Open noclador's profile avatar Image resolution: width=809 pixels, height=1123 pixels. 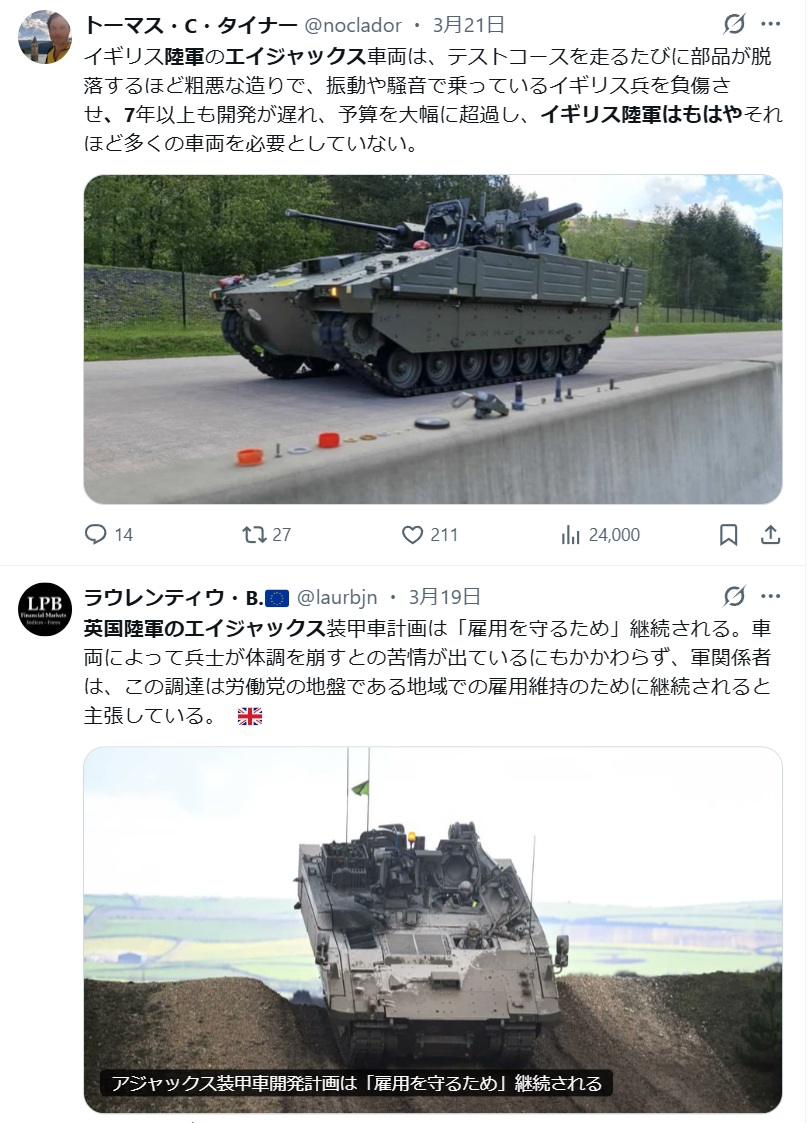point(45,37)
